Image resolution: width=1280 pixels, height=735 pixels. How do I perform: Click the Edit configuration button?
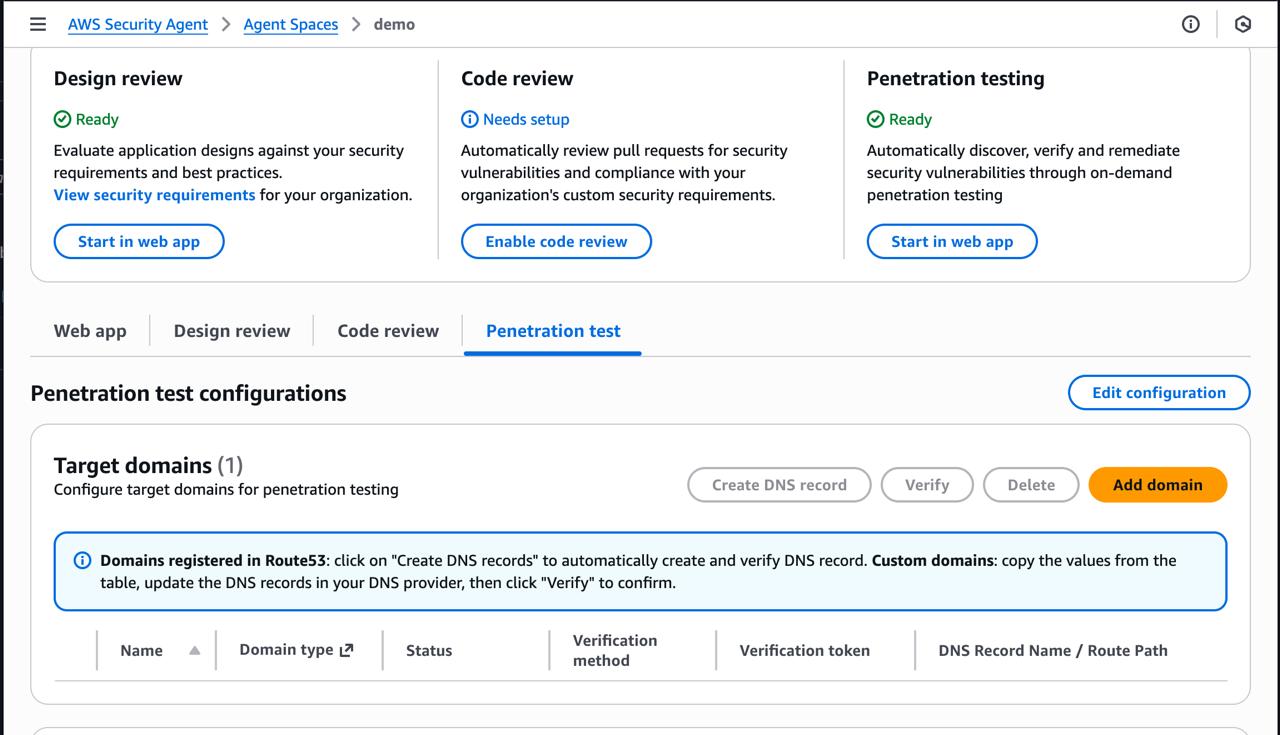1158,393
